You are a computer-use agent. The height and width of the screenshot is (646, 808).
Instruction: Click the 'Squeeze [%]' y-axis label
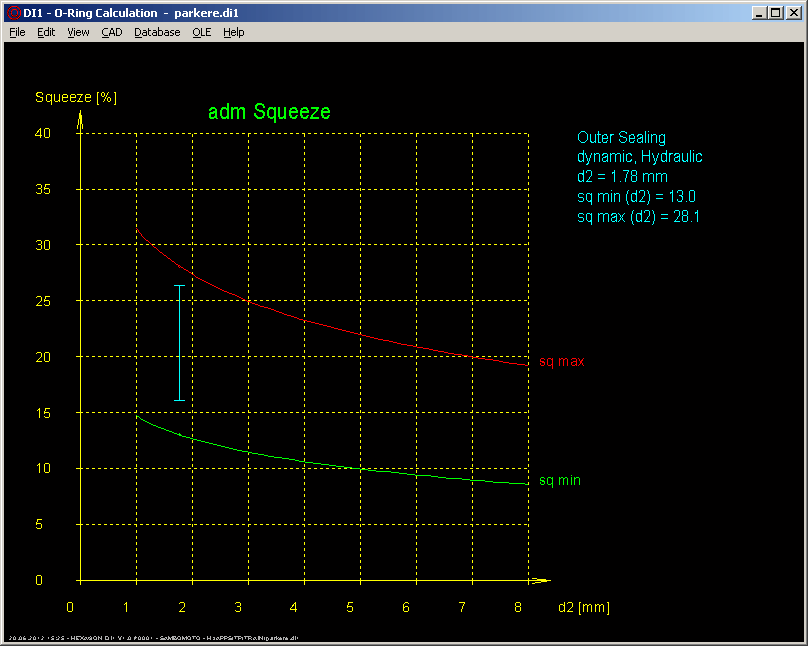76,97
